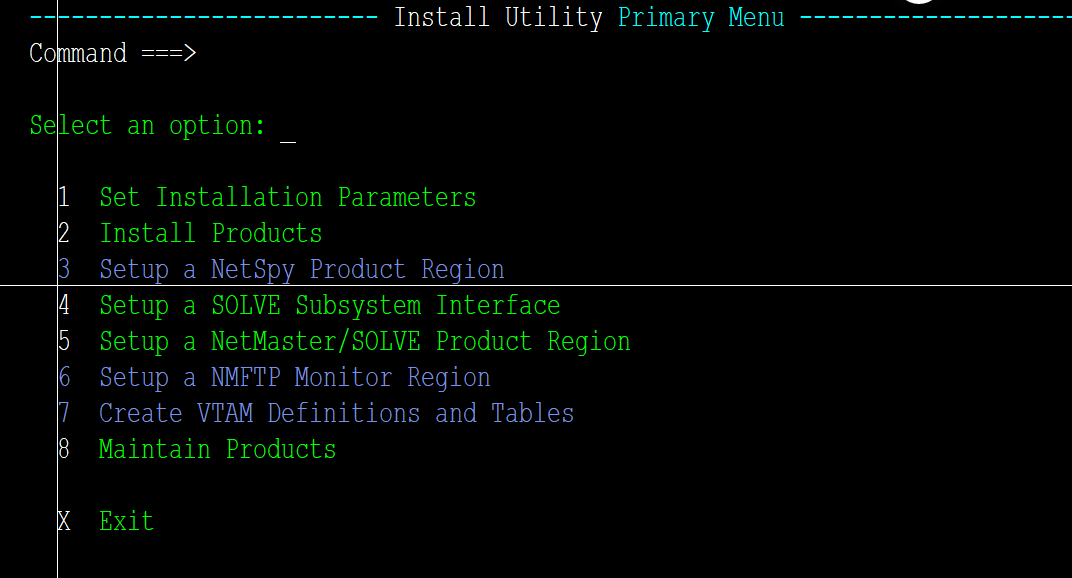Click option number 7
Image resolution: width=1072 pixels, height=578 pixels.
[64, 414]
